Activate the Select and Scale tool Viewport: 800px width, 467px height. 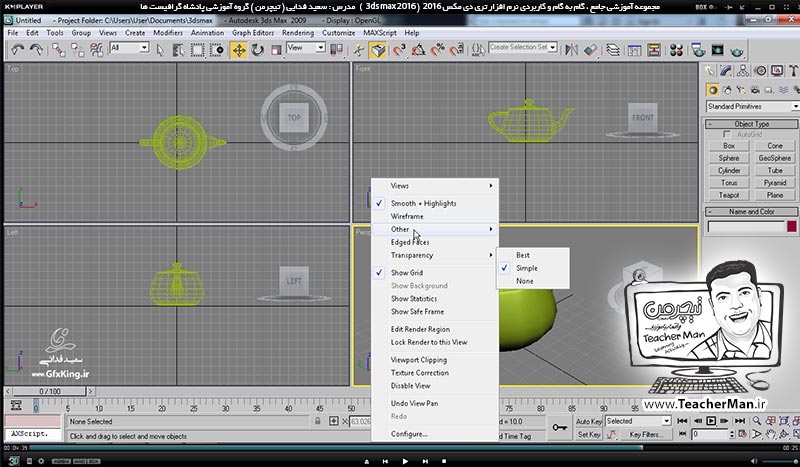point(276,50)
